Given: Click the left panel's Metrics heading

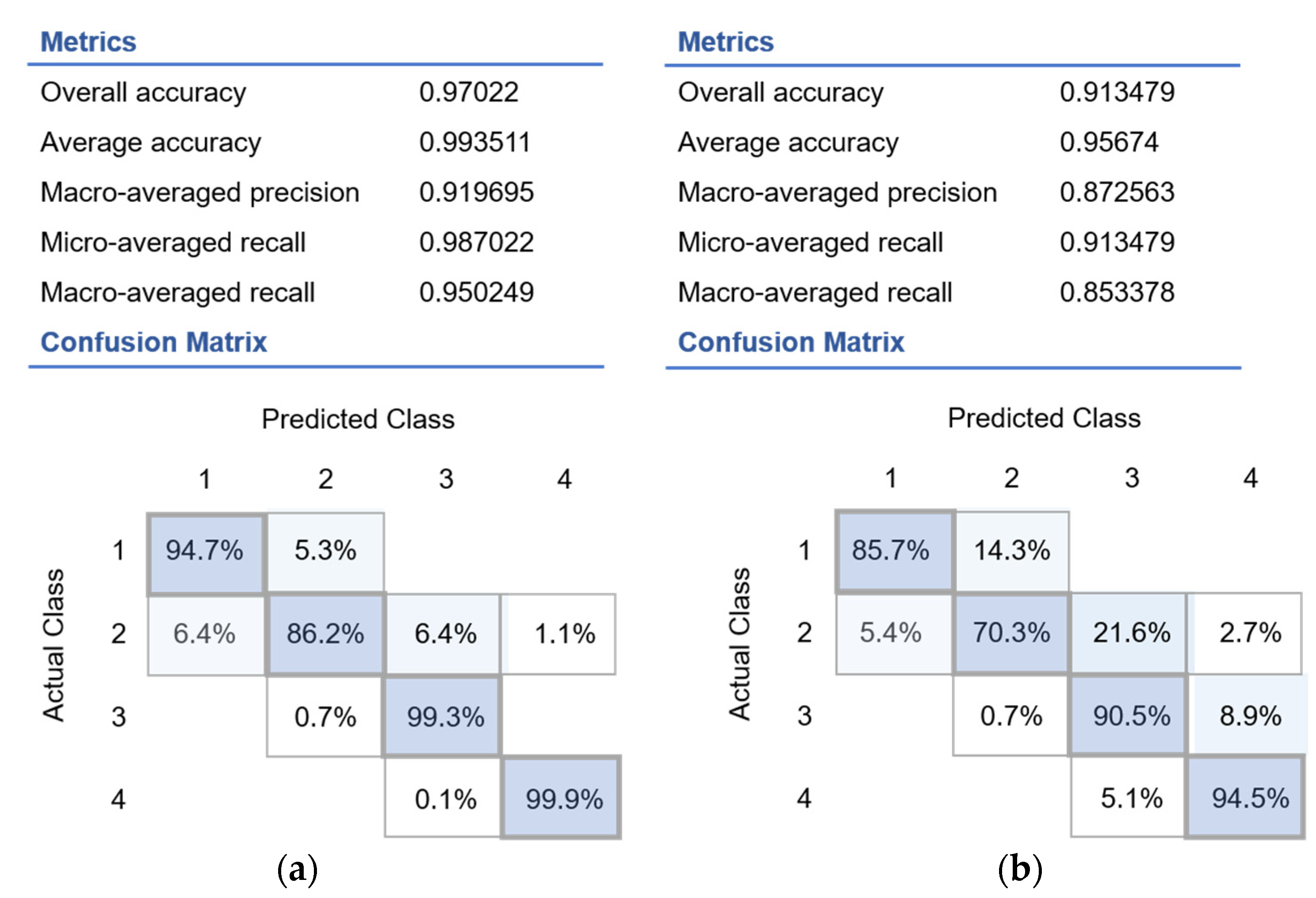Looking at the screenshot, I should point(88,42).
